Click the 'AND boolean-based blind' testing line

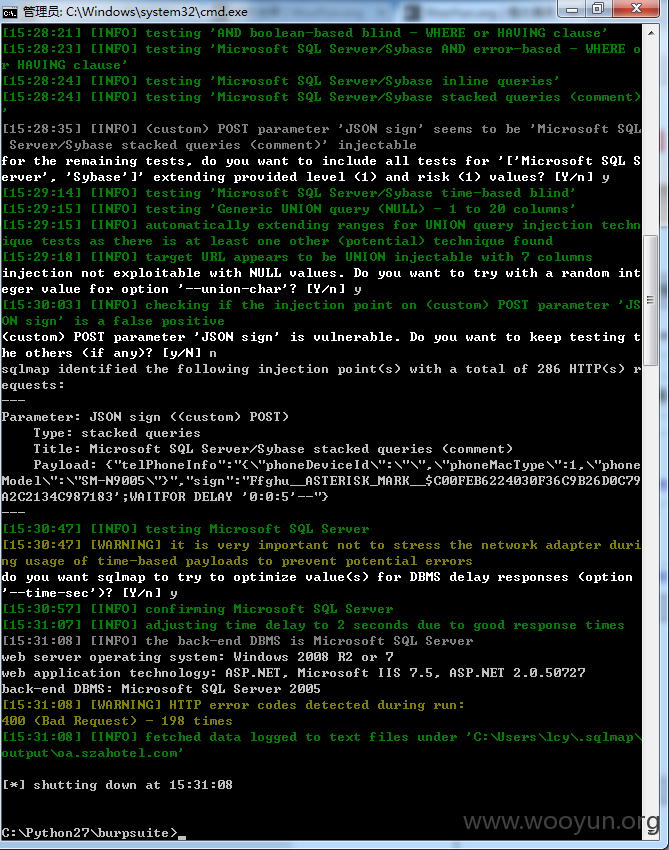[x=305, y=33]
